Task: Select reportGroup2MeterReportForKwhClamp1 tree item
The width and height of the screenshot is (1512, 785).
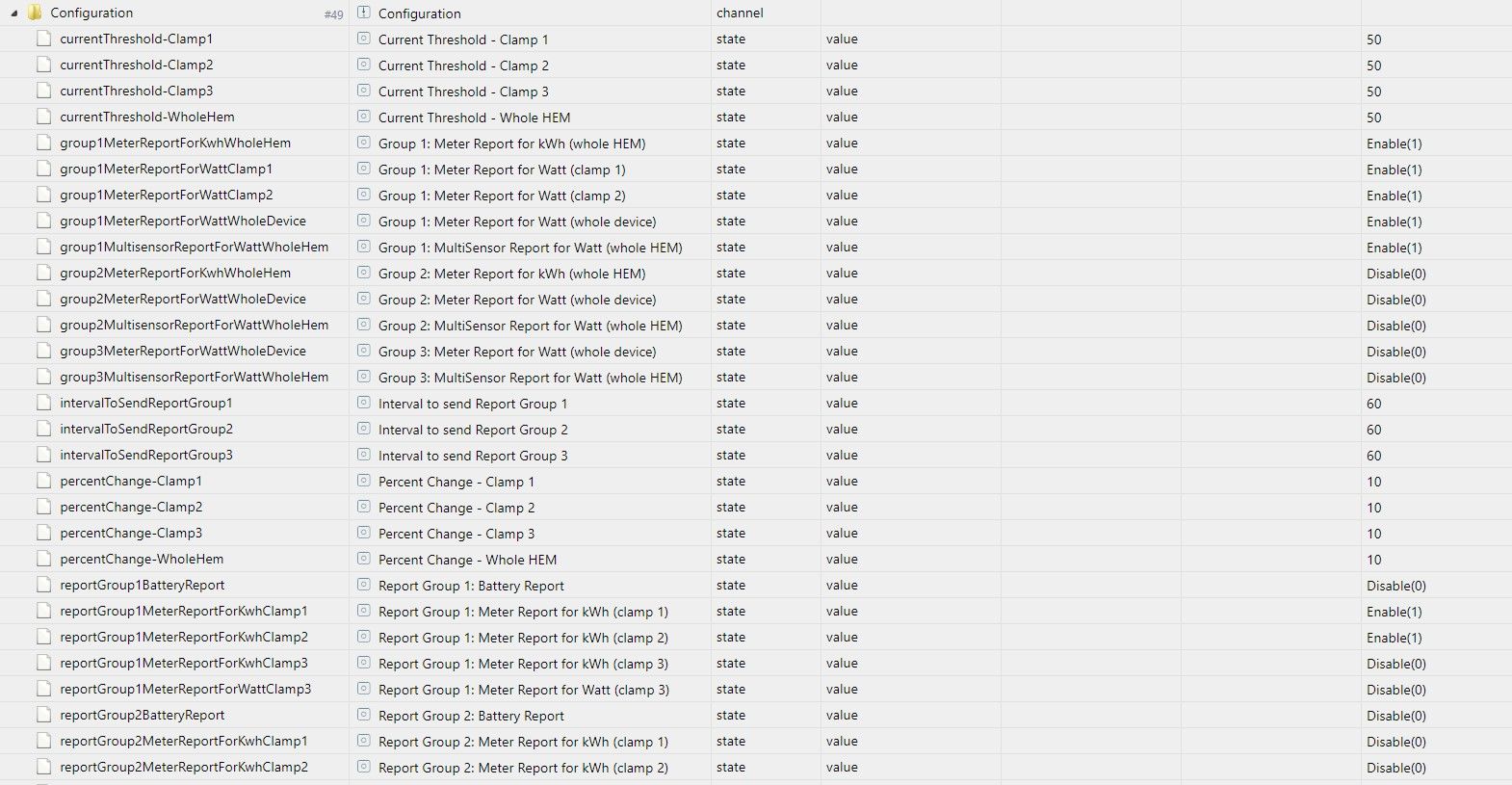Action: coord(184,741)
